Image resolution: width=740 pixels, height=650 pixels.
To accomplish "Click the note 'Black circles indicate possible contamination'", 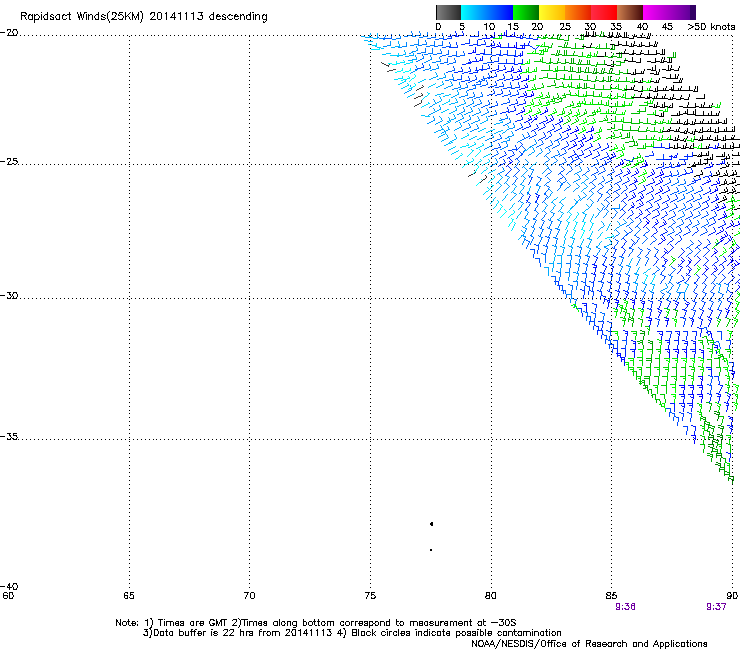I will pyautogui.click(x=456, y=633).
